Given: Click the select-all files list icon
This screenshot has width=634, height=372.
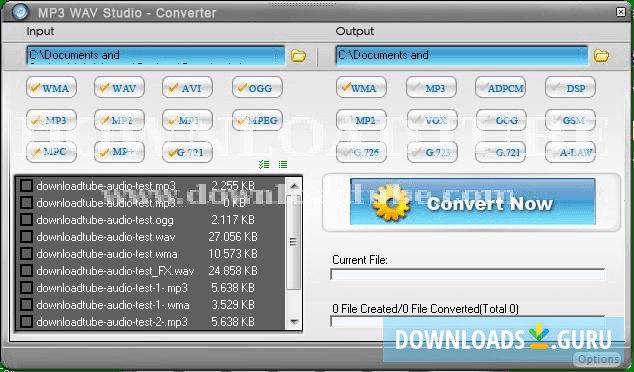Looking at the screenshot, I should click(x=264, y=164).
